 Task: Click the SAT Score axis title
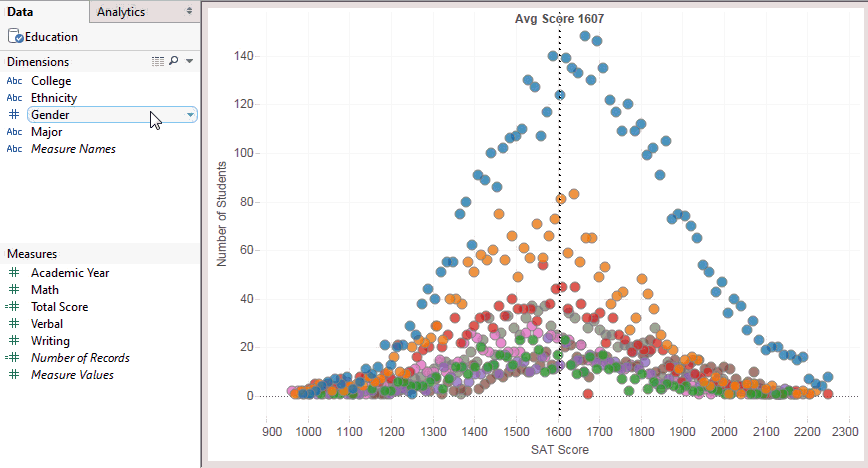coord(560,450)
